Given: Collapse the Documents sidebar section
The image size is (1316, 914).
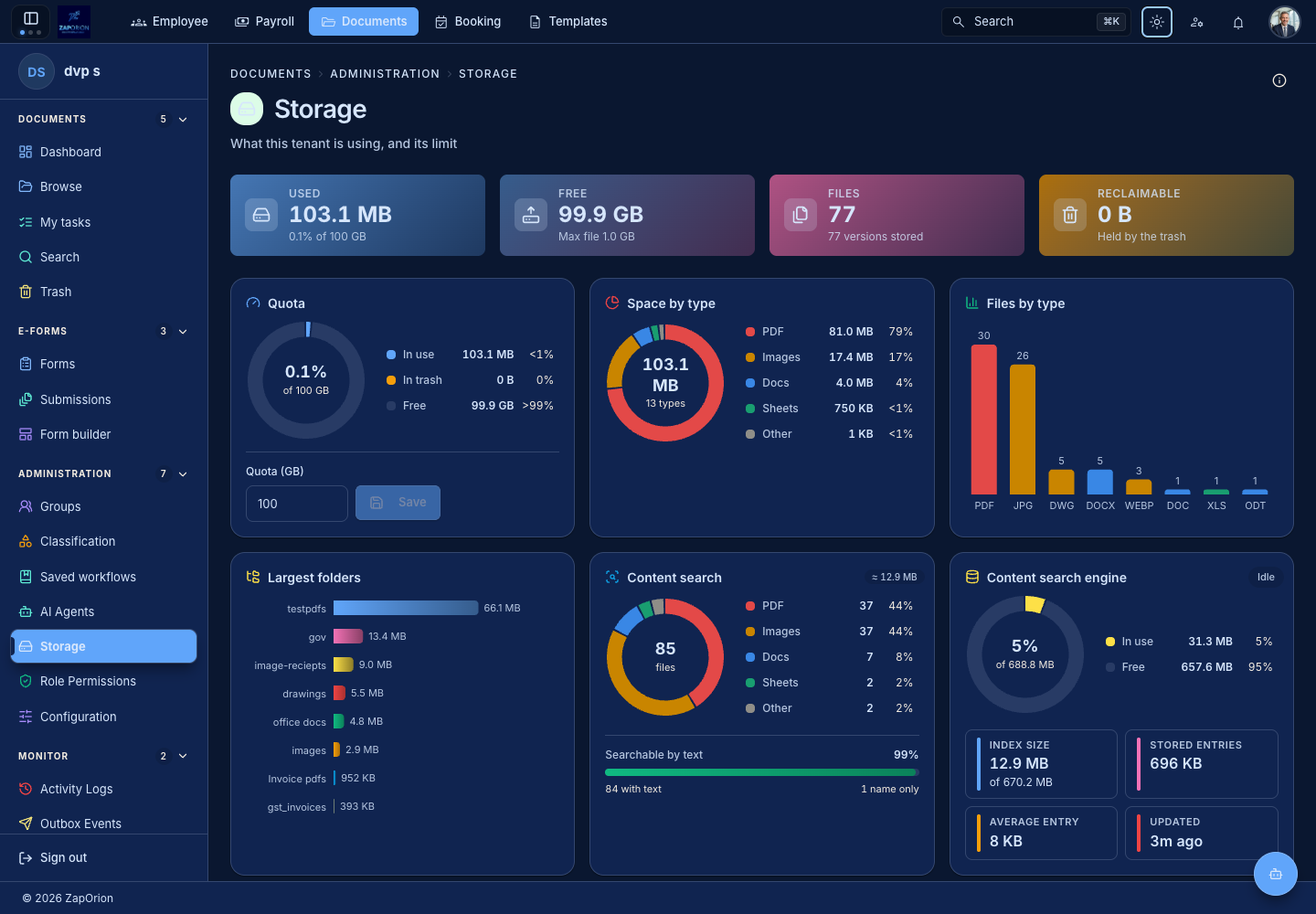Looking at the screenshot, I should click(183, 119).
